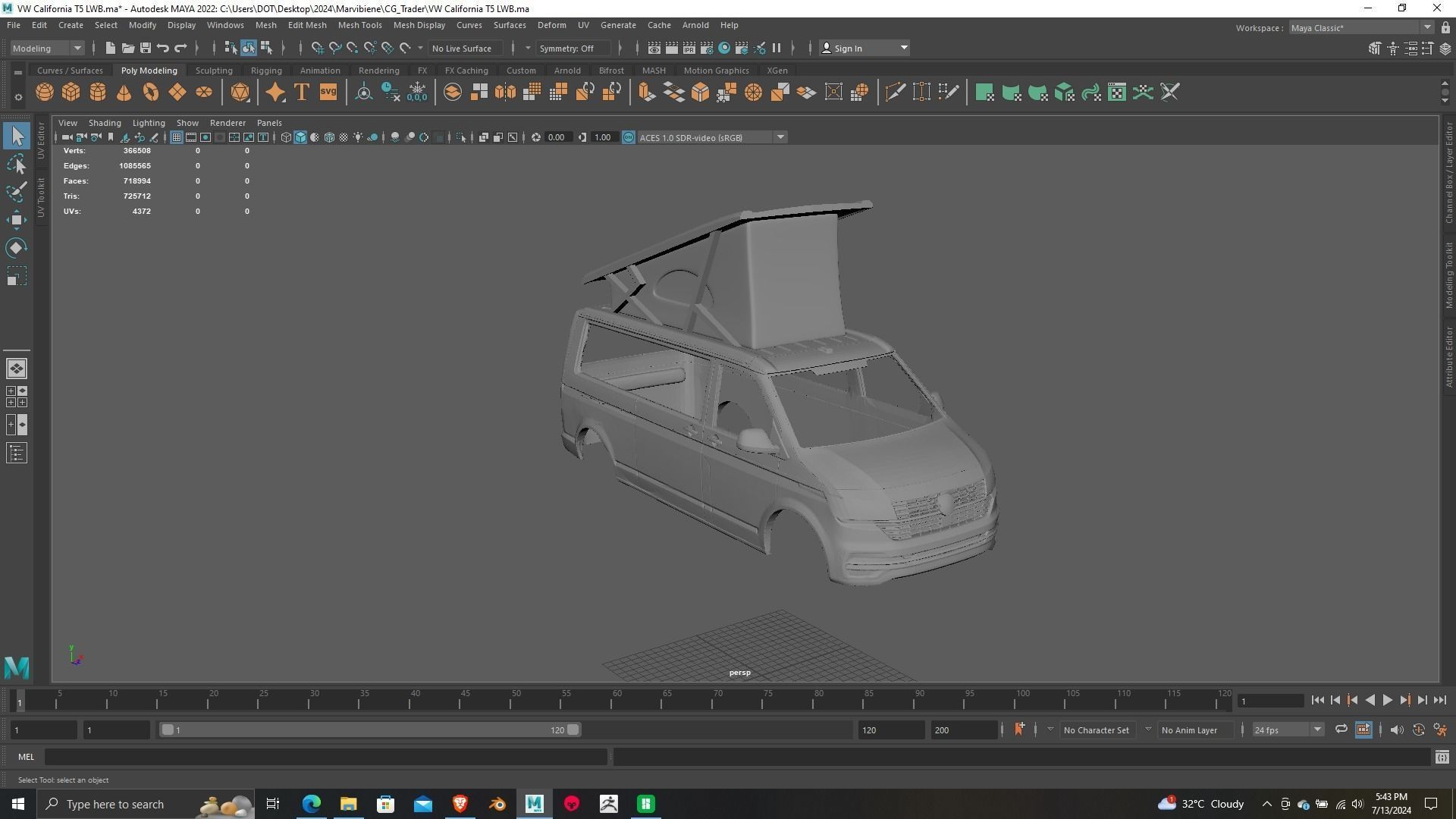Activate the Rotate tool in toolbox
The width and height of the screenshot is (1456, 819).
[x=17, y=248]
